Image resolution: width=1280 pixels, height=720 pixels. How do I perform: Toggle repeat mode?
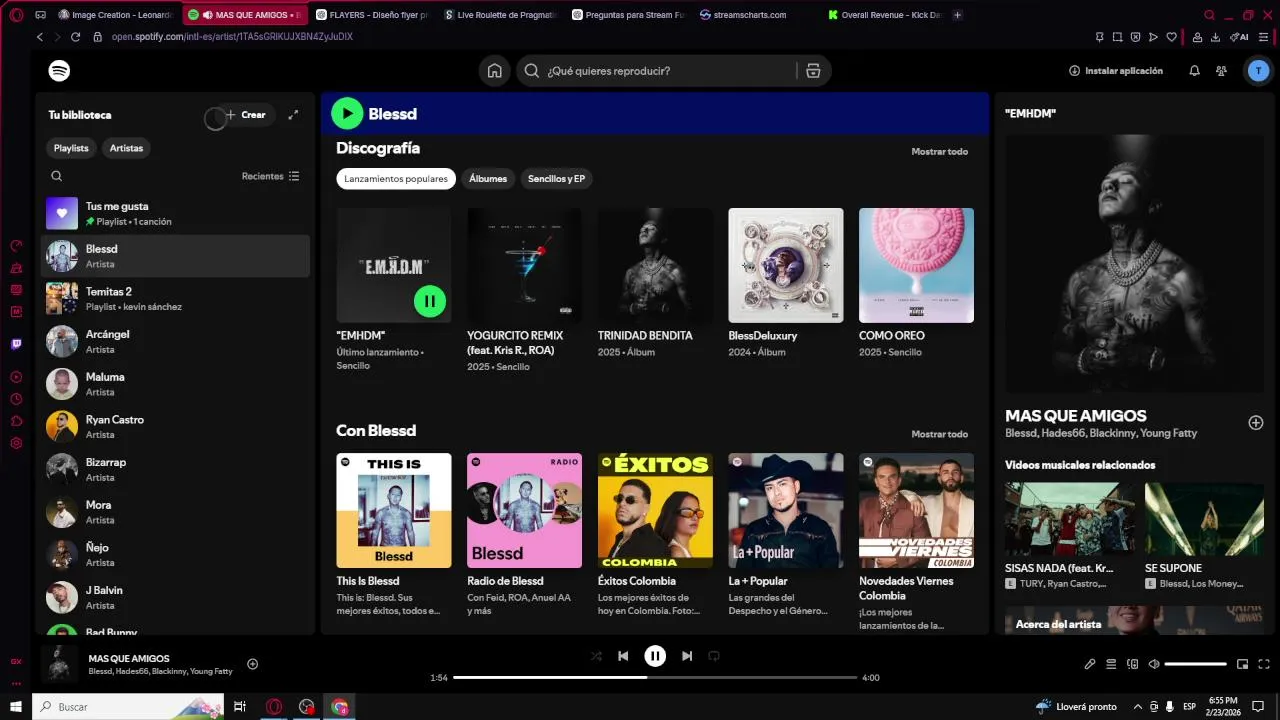tap(714, 656)
